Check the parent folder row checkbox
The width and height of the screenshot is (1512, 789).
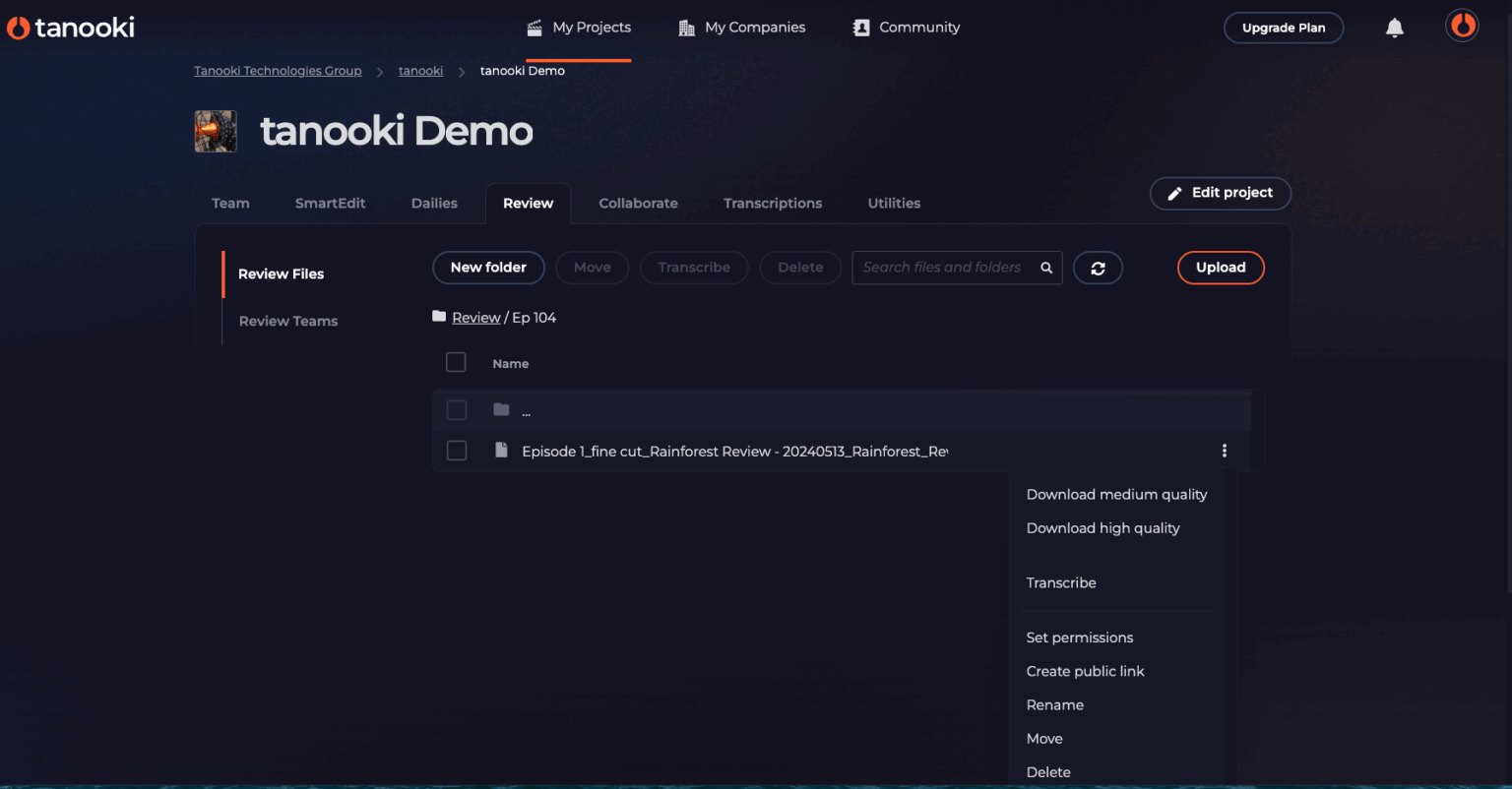pos(457,409)
